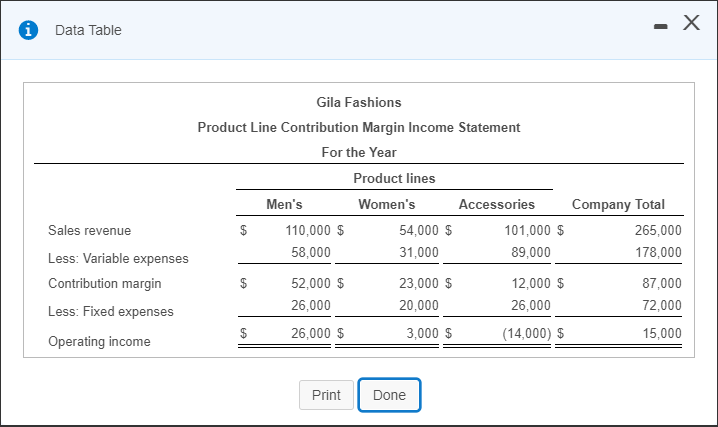Click Product Line Contribution Margin Income Statement title
Screen dimensions: 718x427
[359, 127]
